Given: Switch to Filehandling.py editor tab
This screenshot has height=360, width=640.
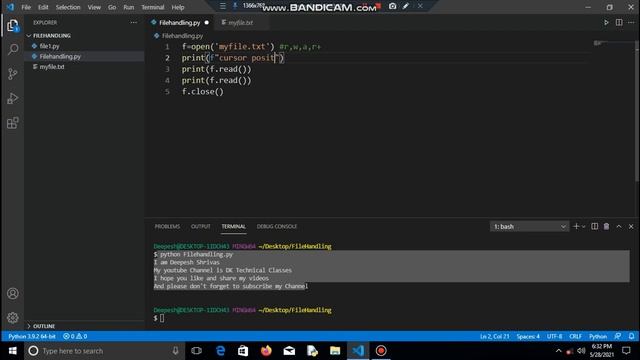Looking at the screenshot, I should [x=180, y=22].
